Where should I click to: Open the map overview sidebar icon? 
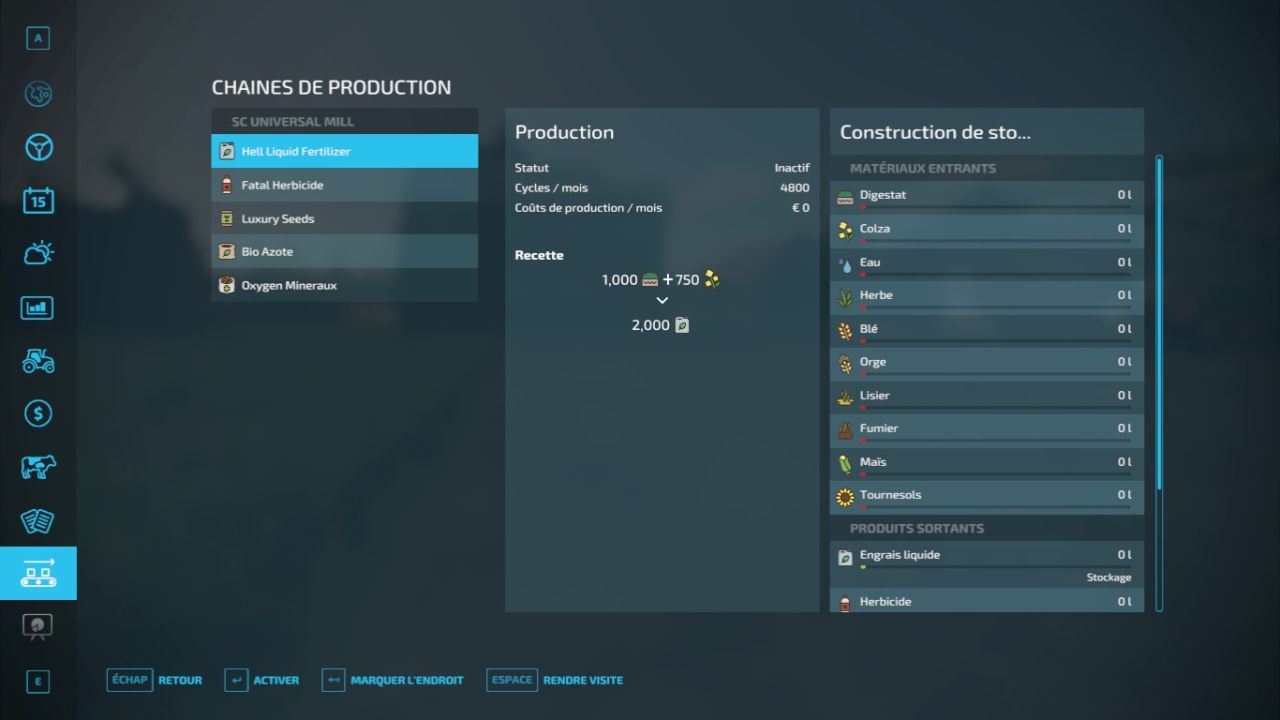point(38,94)
